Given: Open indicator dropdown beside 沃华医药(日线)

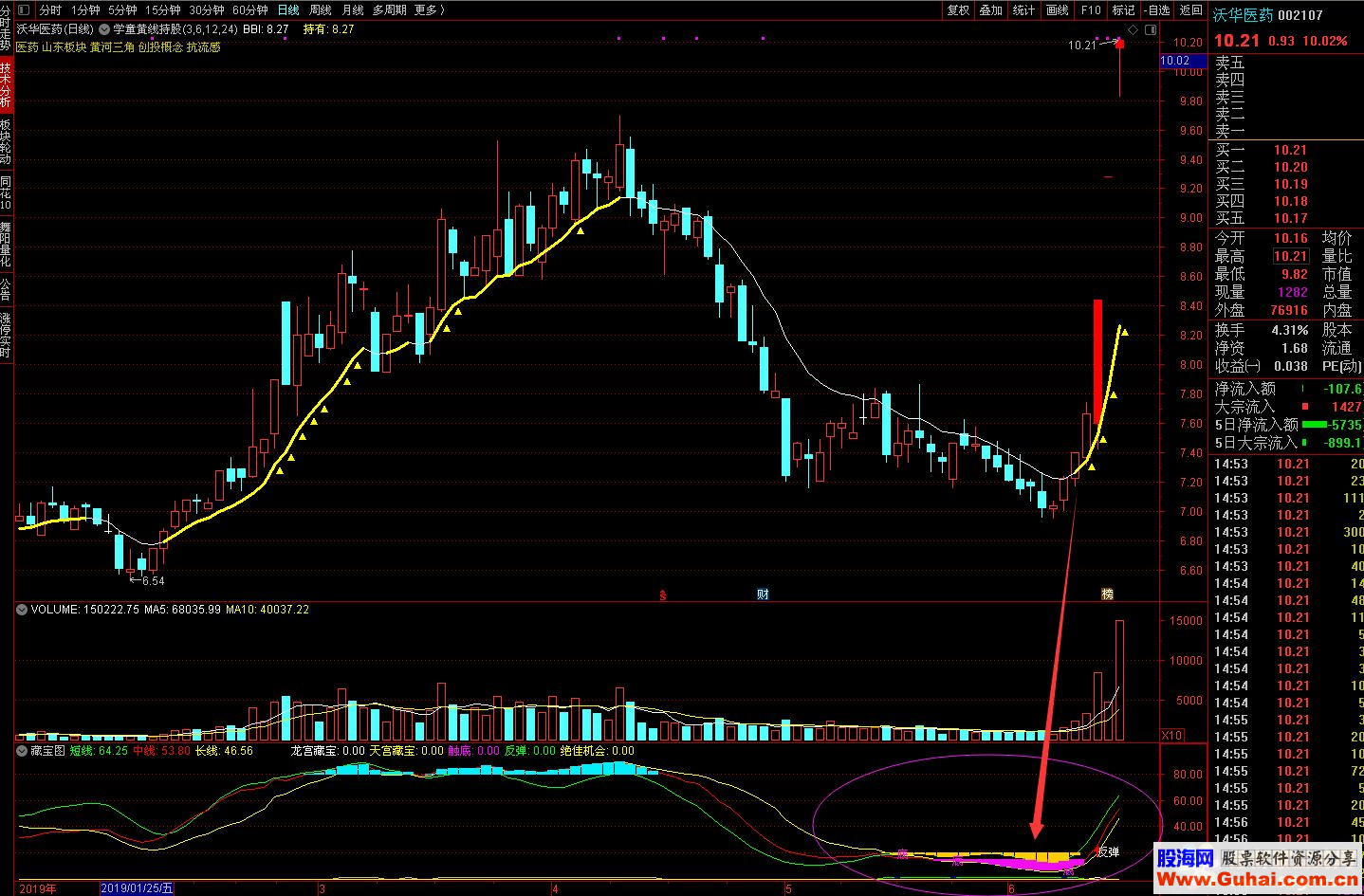Looking at the screenshot, I should (103, 29).
